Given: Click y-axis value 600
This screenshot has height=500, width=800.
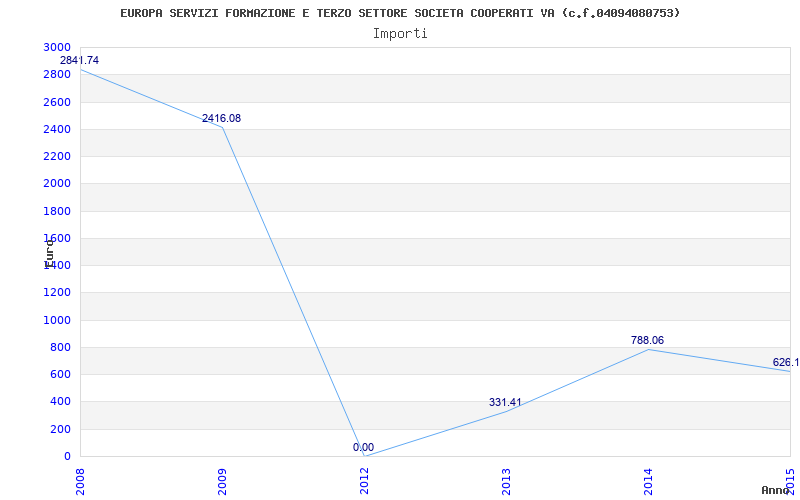Looking at the screenshot, I should point(61,374).
